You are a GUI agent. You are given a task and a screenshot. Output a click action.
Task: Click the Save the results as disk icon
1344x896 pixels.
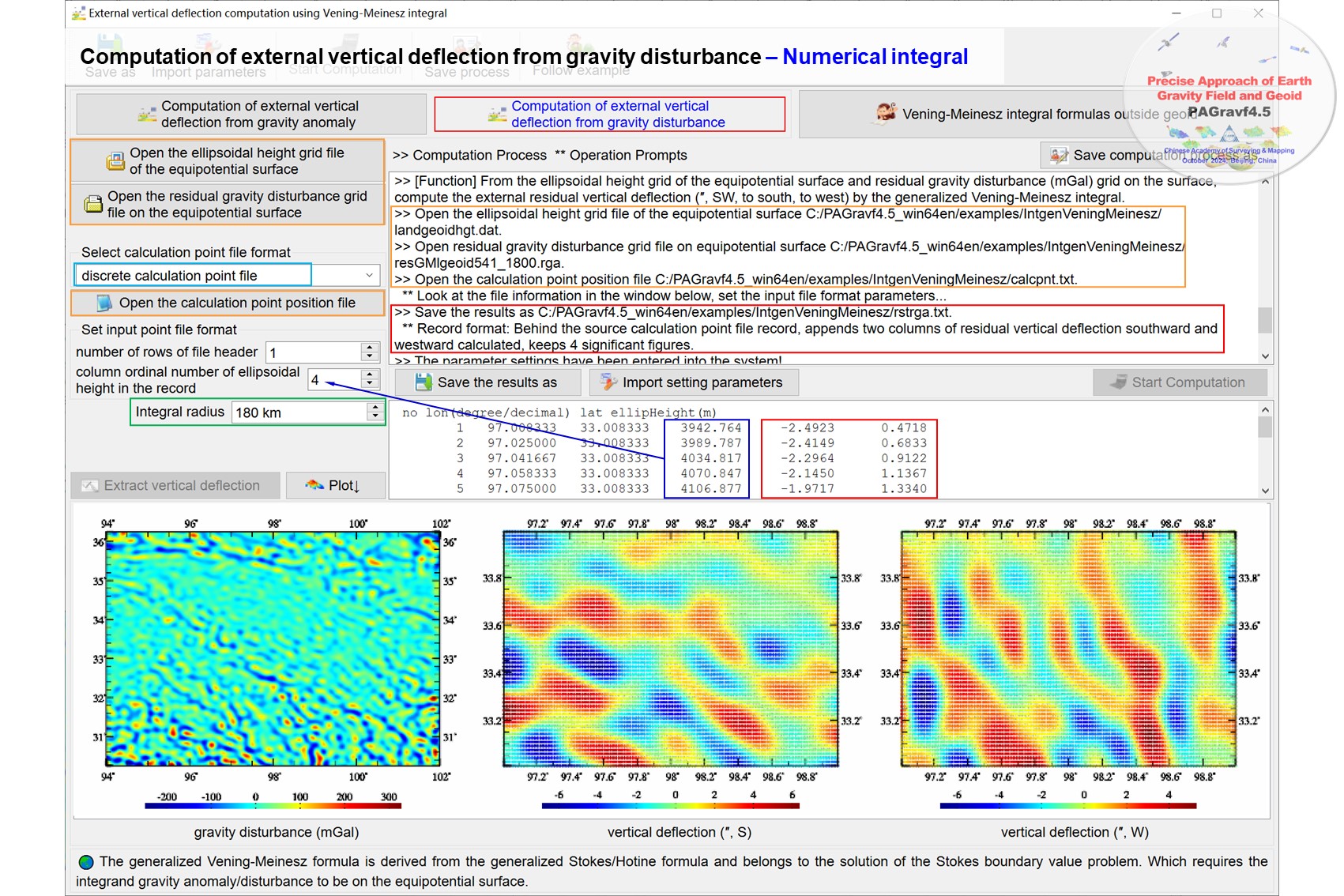click(x=424, y=382)
